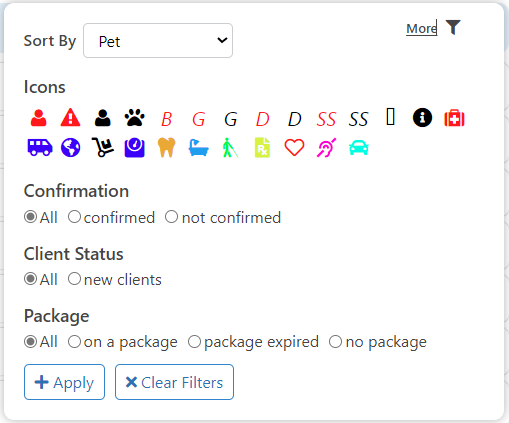This screenshot has width=509, height=423.
Task: Click the red medical kit icon
Action: click(x=454, y=118)
